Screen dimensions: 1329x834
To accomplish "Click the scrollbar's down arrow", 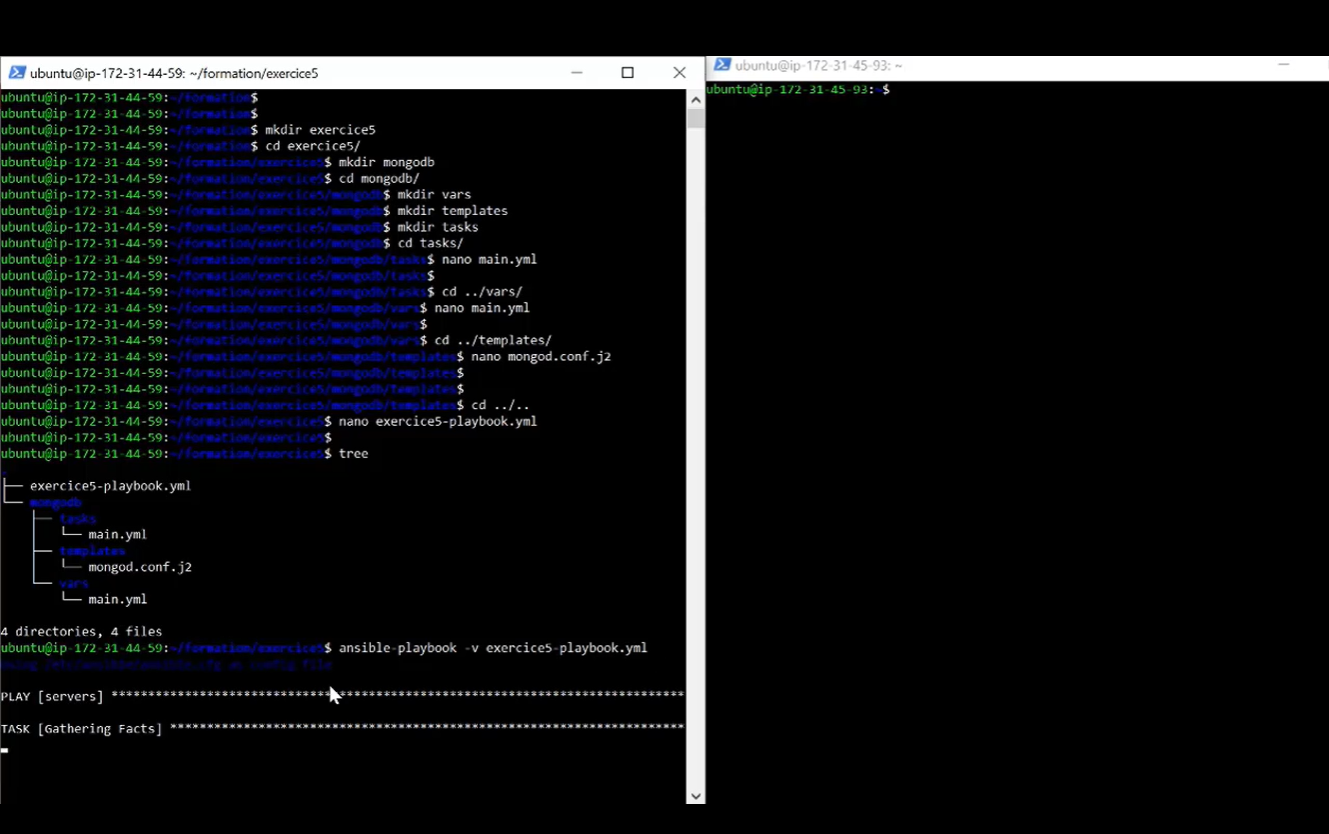I will 695,795.
